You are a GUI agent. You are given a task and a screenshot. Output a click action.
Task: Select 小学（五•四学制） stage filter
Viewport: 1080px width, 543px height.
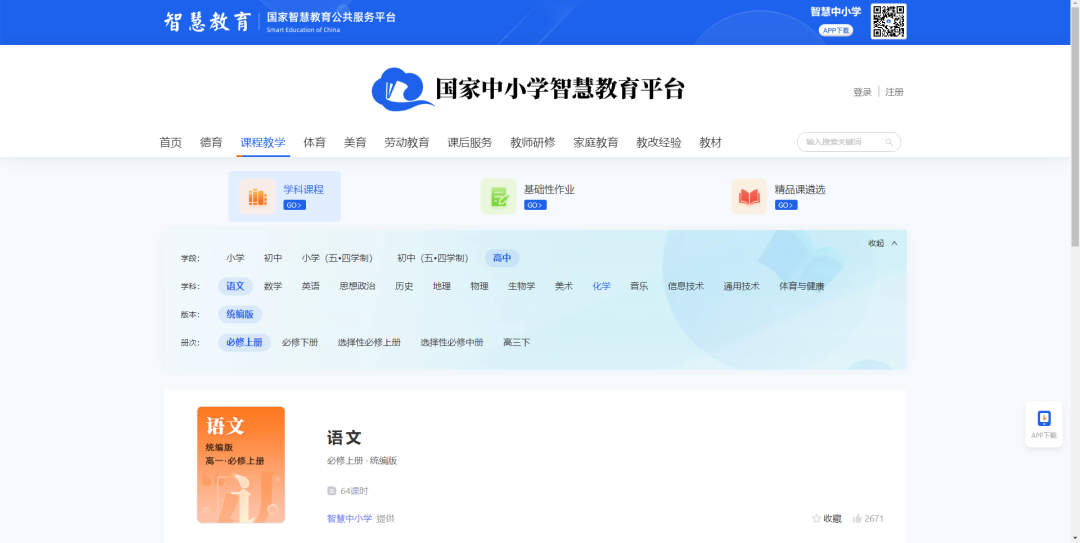point(340,258)
